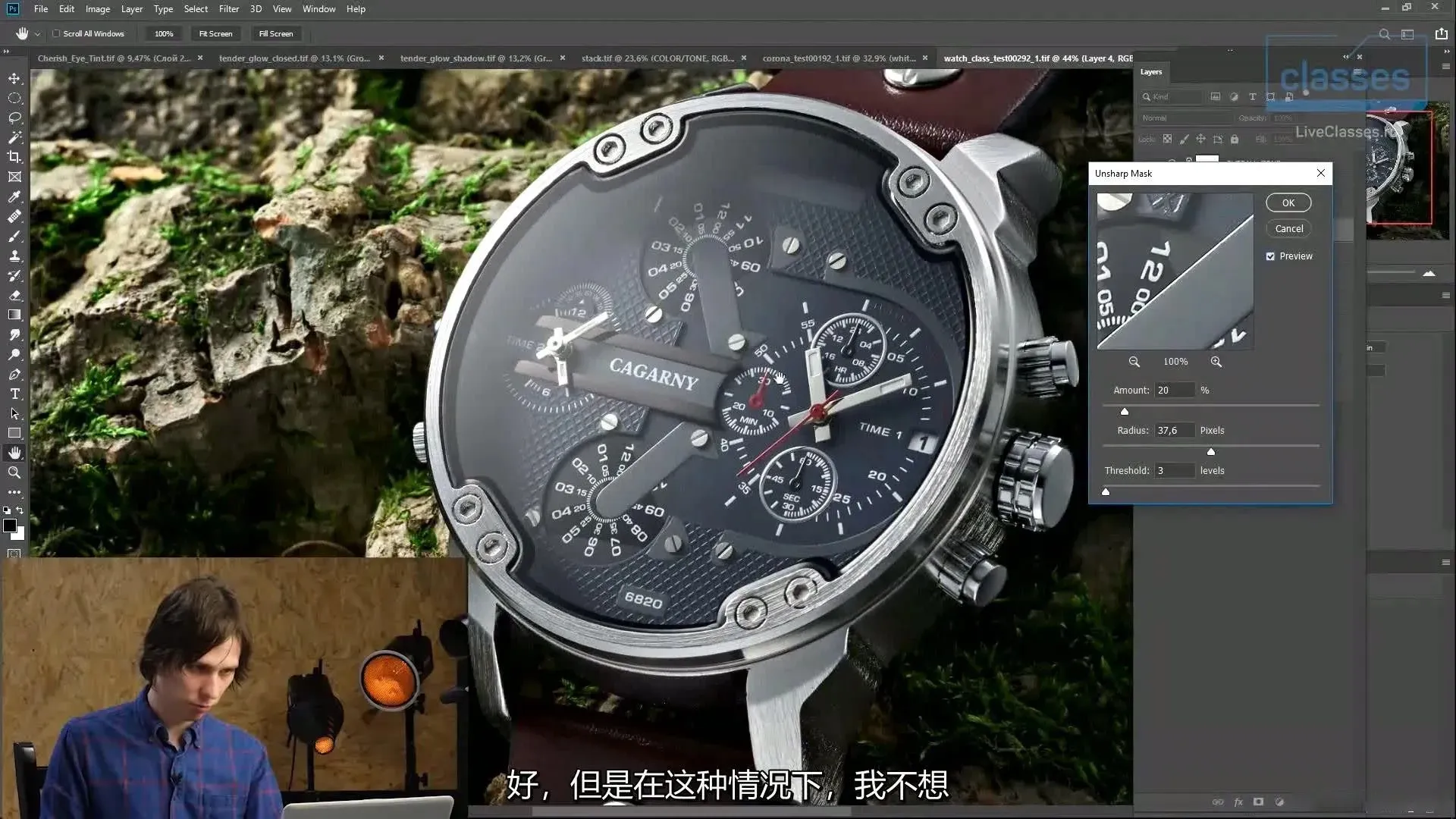
Task: Close the Unsharp Mask dialog
Action: click(1321, 174)
